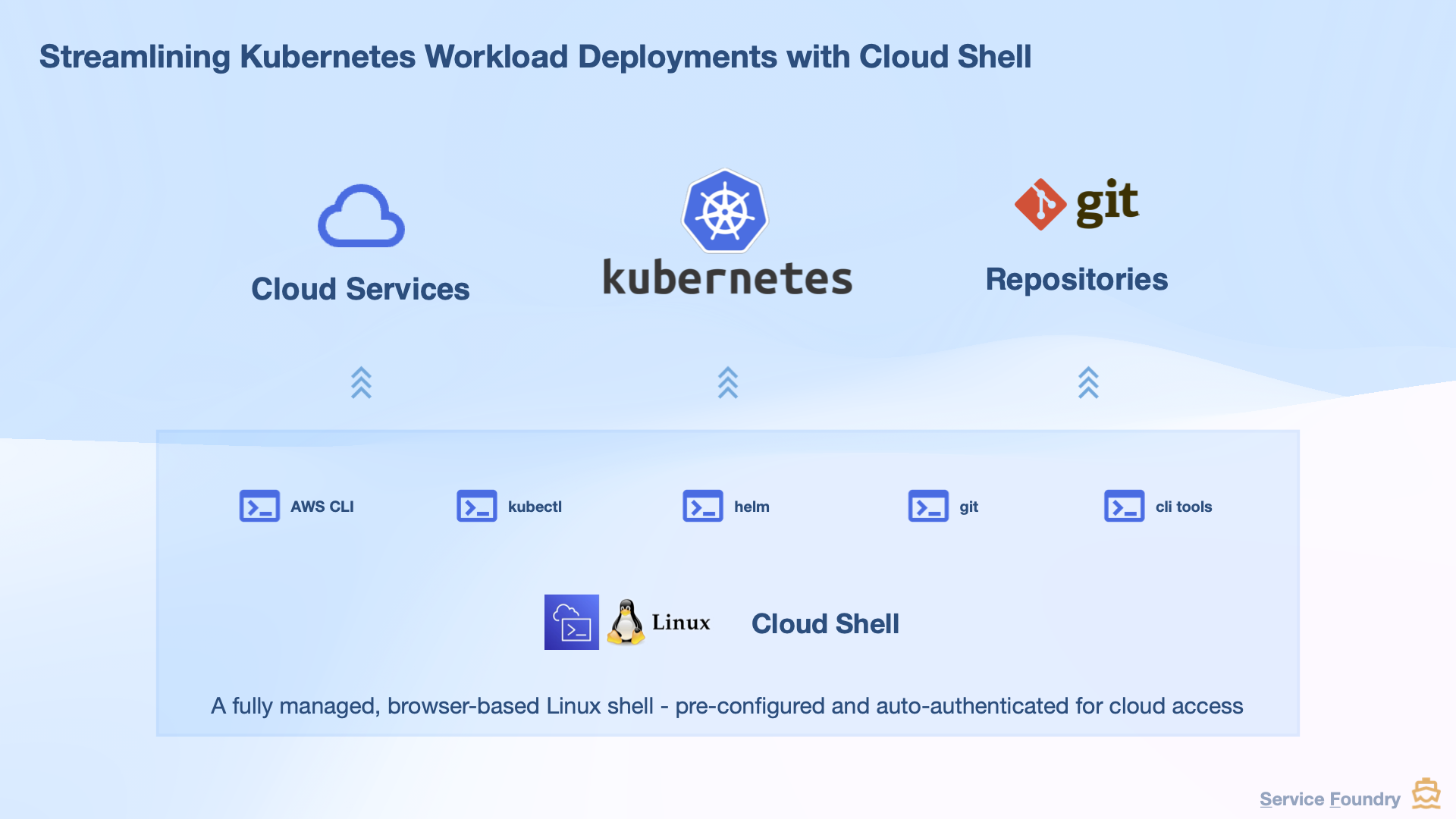This screenshot has height=819, width=1456.
Task: Click the kubectl terminal icon
Action: click(x=476, y=506)
